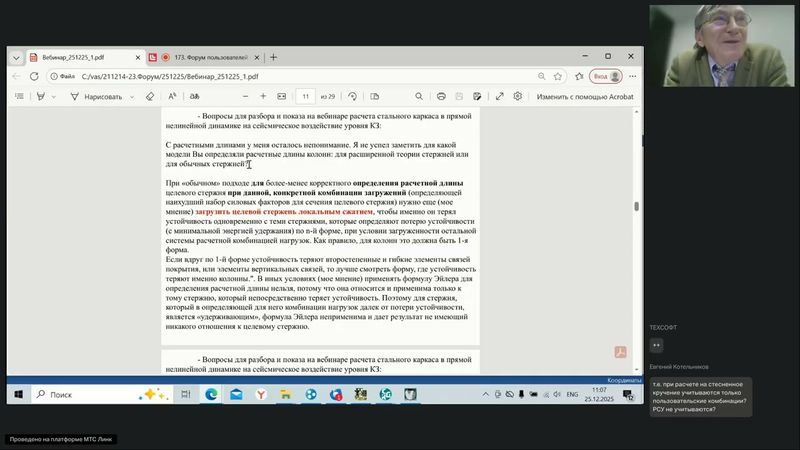
Task: Rotate the PDF page
Action: 352,96
